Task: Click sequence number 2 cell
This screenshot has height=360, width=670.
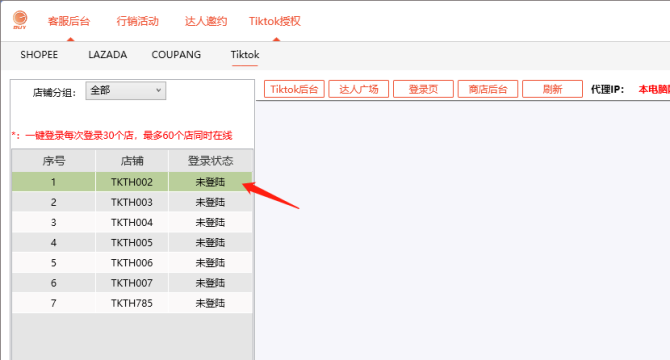Action: tap(53, 202)
